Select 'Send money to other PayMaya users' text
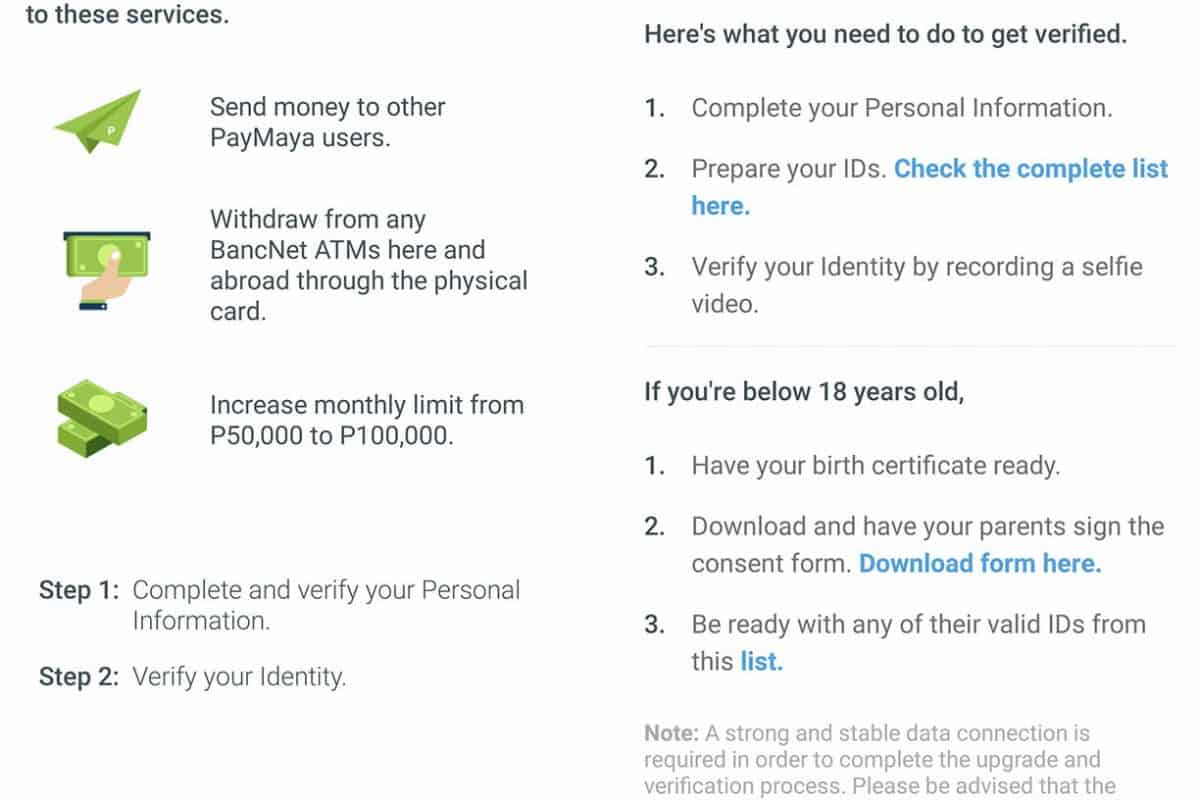1200x800 pixels. (327, 122)
